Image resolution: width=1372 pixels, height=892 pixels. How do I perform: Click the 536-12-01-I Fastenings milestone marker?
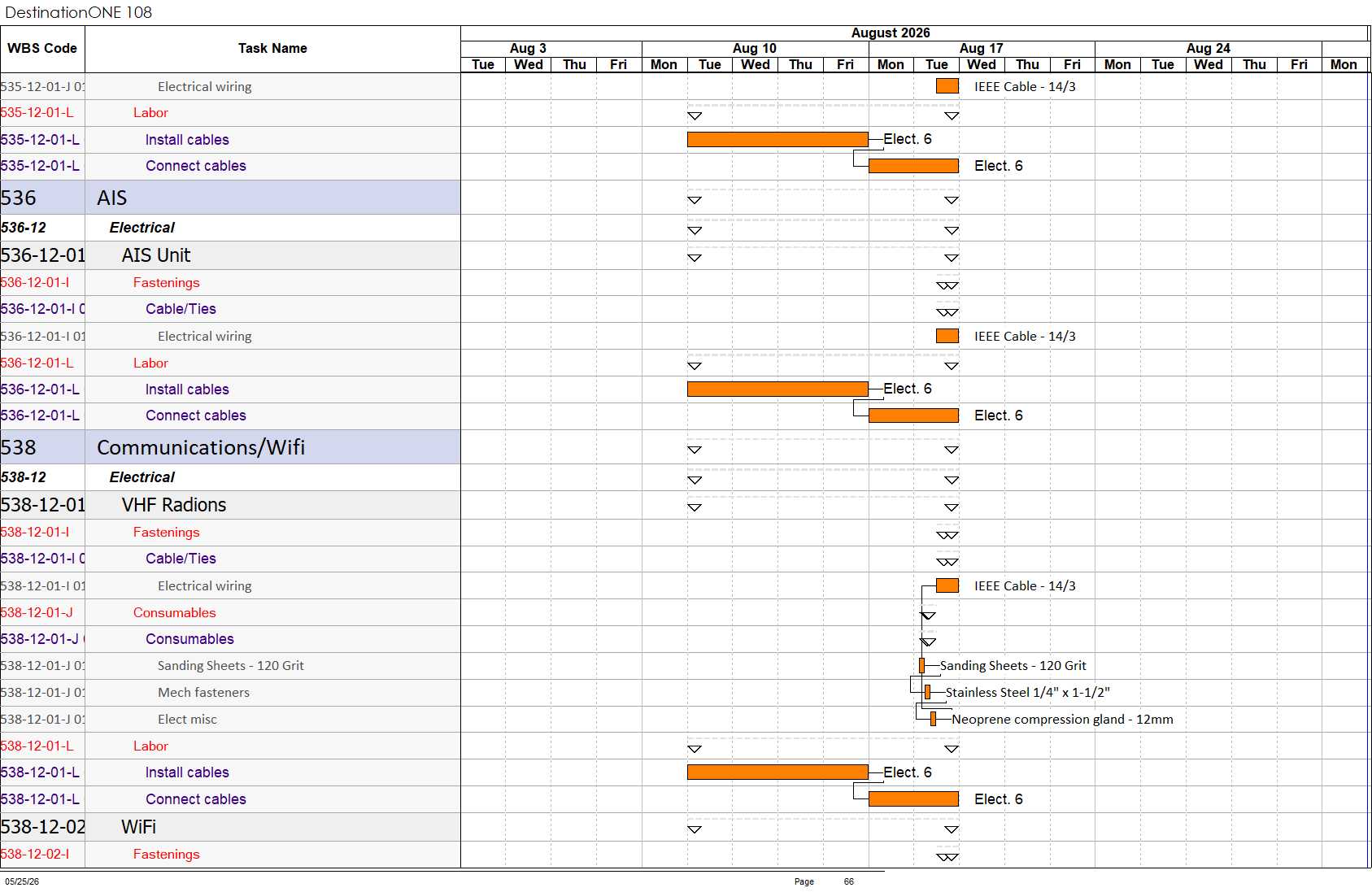947,285
